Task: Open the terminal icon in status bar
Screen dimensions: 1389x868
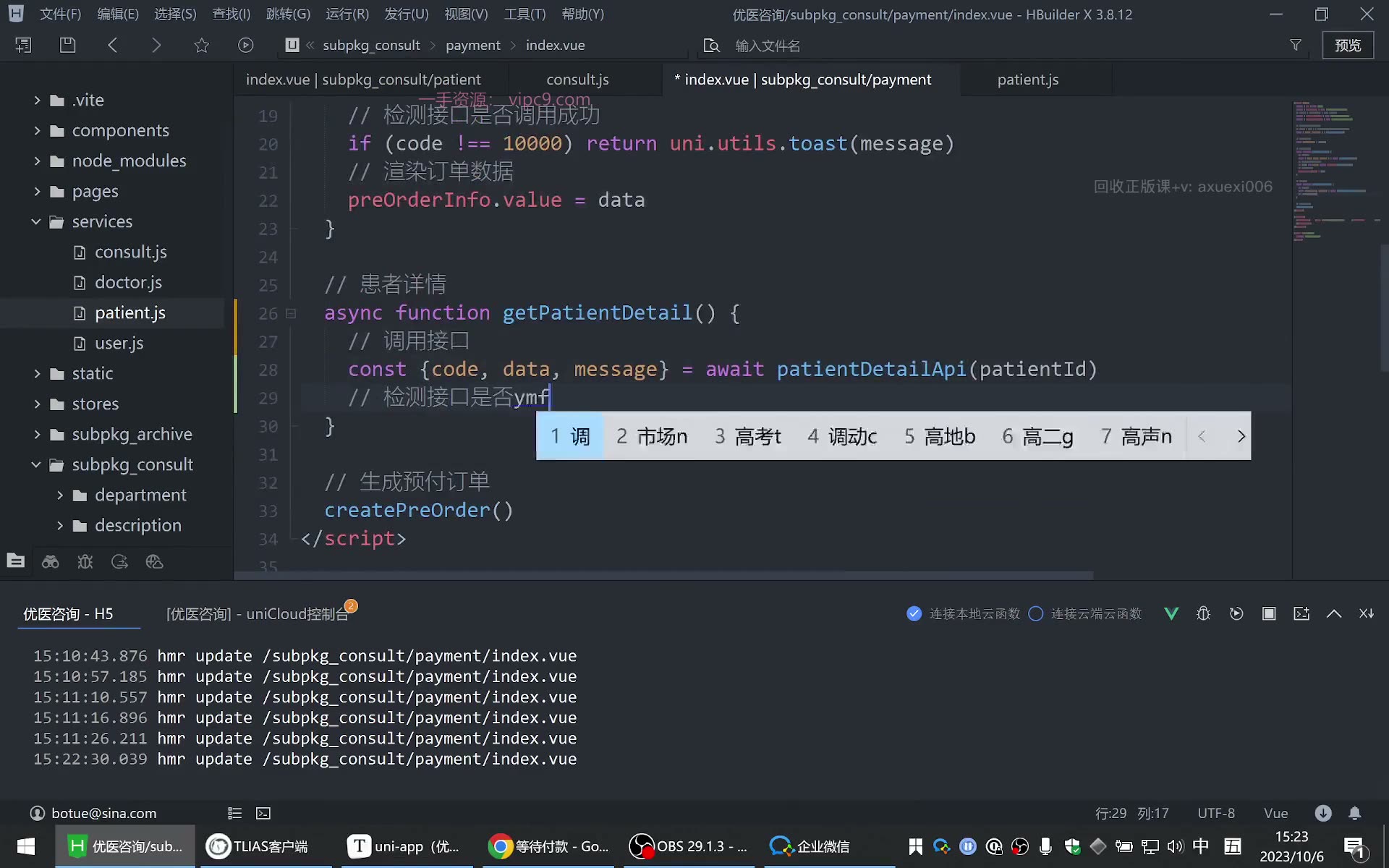Action: click(263, 813)
